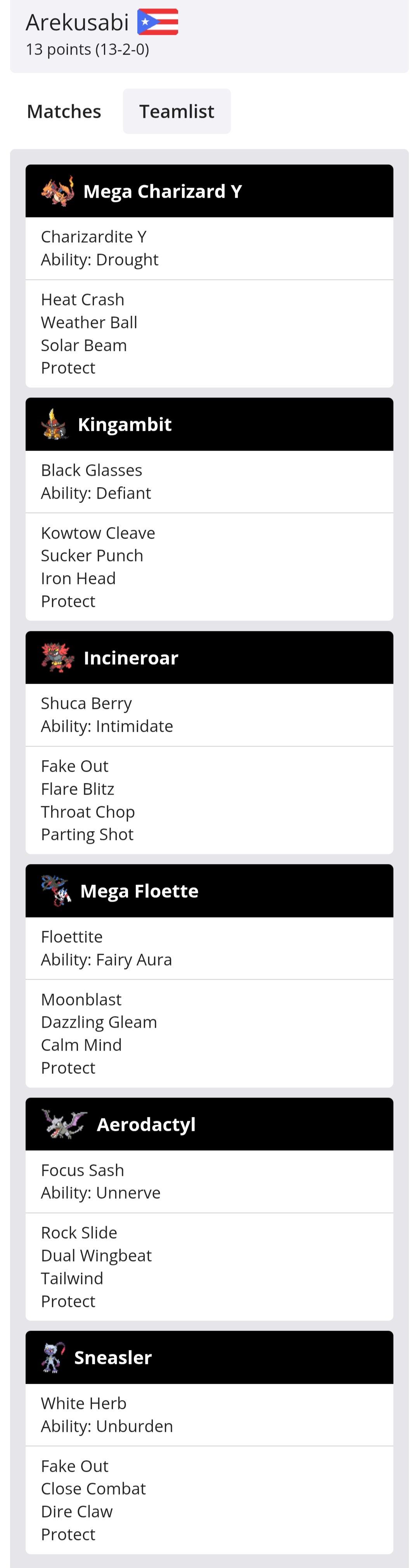
Task: Click the Kowtow Cleave move text
Action: click(98, 533)
